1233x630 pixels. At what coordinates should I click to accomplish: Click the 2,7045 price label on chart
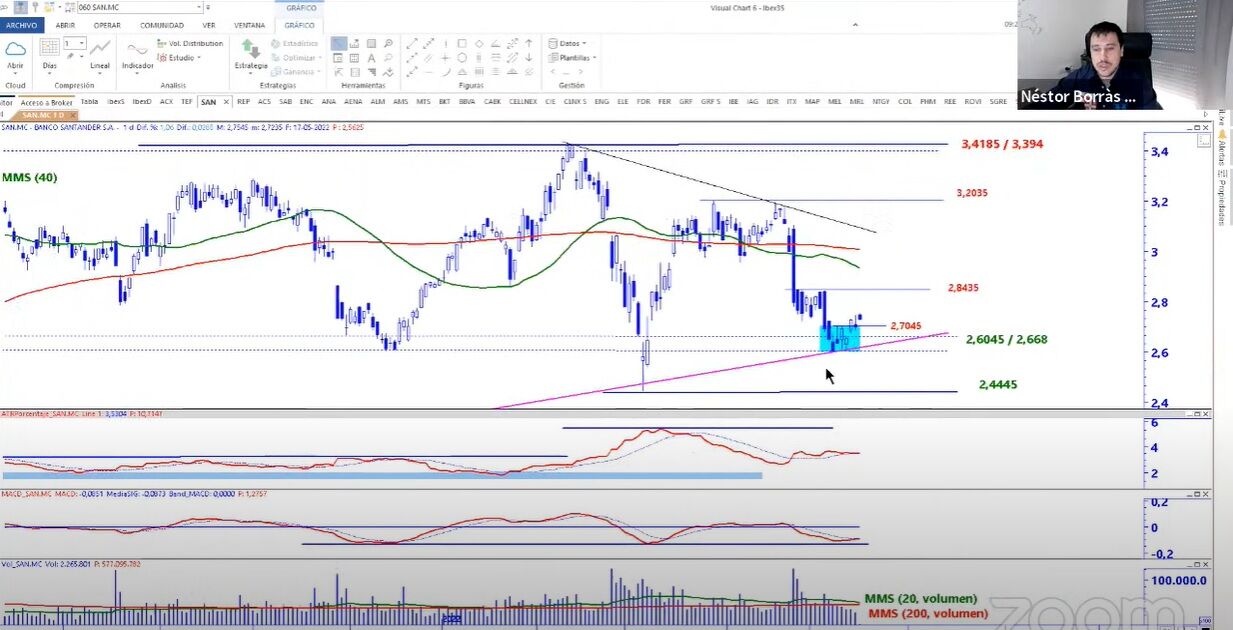coord(905,325)
